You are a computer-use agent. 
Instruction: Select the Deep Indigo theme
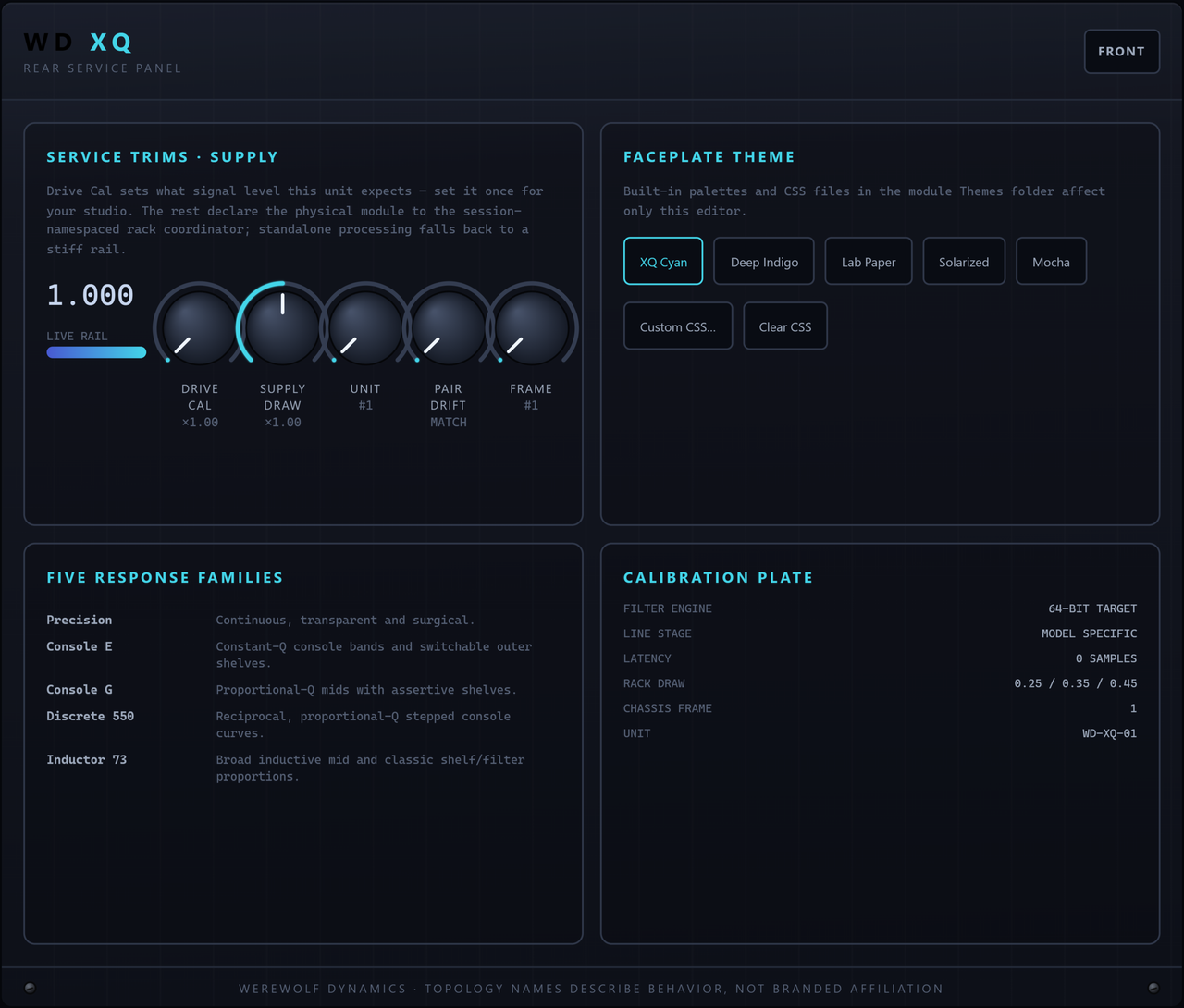(x=764, y=262)
